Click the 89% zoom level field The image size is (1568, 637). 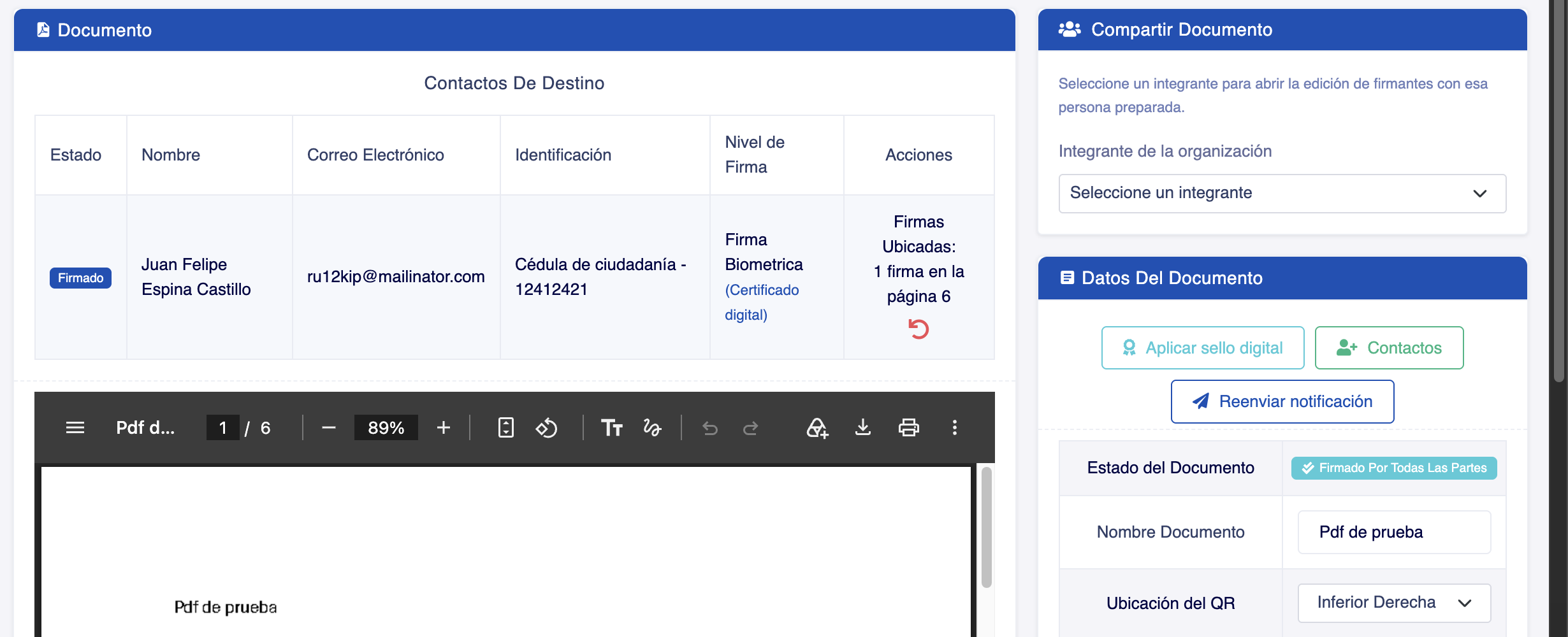pyautogui.click(x=386, y=427)
